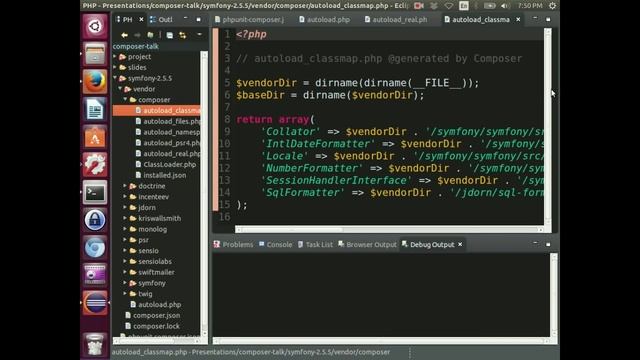Open the sound volume indicator
Image resolution: width=640 pixels, height=360 pixels.
[x=506, y=6]
